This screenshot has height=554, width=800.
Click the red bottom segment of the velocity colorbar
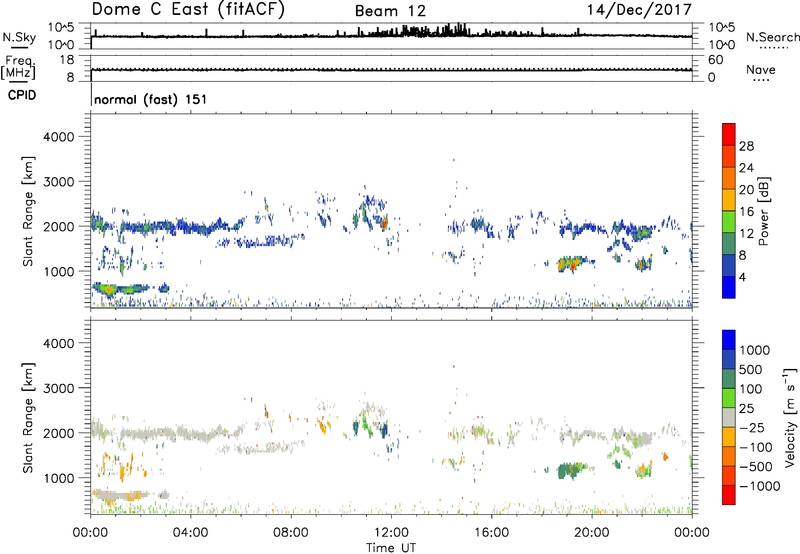[x=729, y=495]
